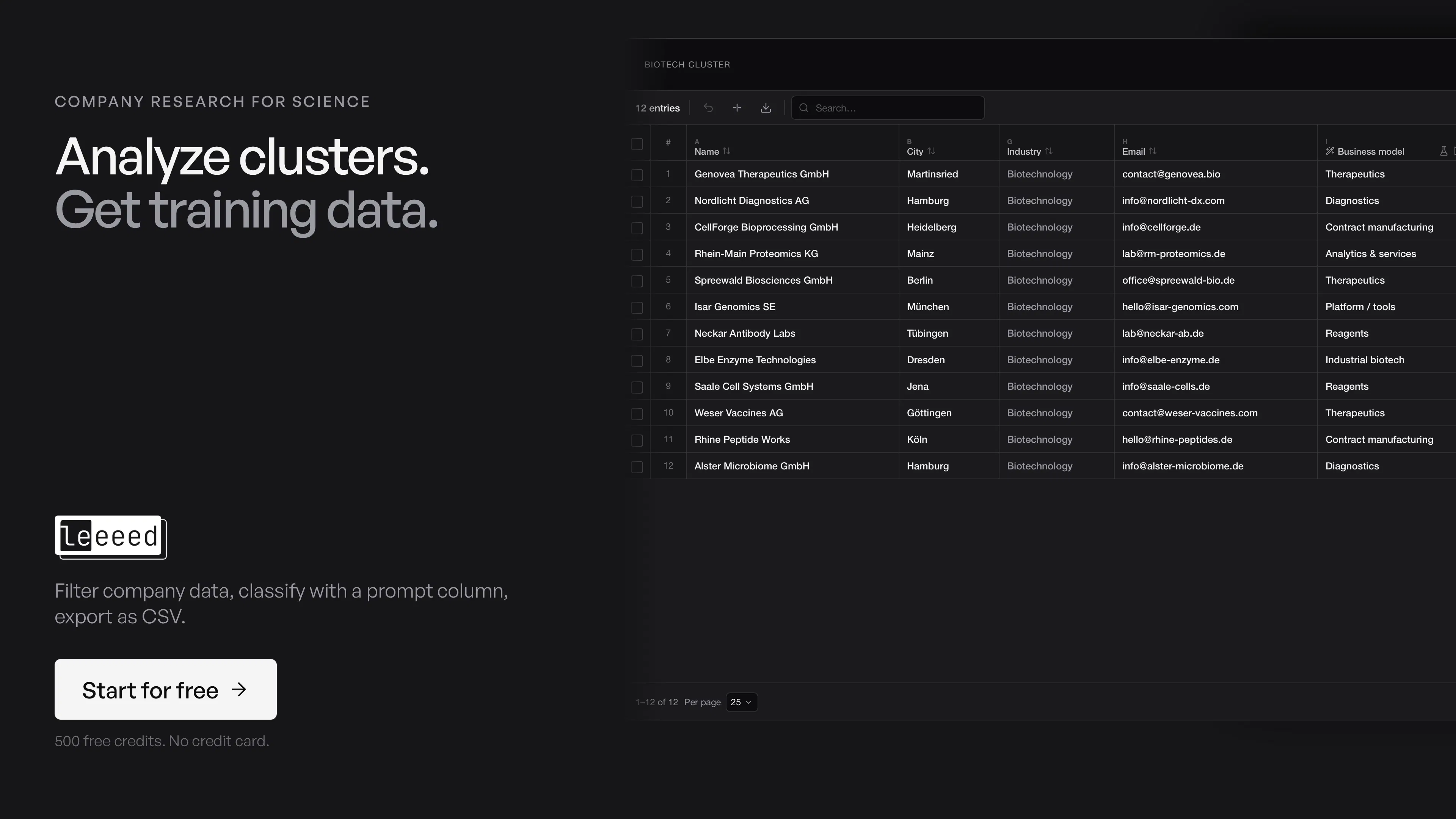1456x819 pixels.
Task: Check the Weser Vaccines AG row
Action: [x=637, y=414]
